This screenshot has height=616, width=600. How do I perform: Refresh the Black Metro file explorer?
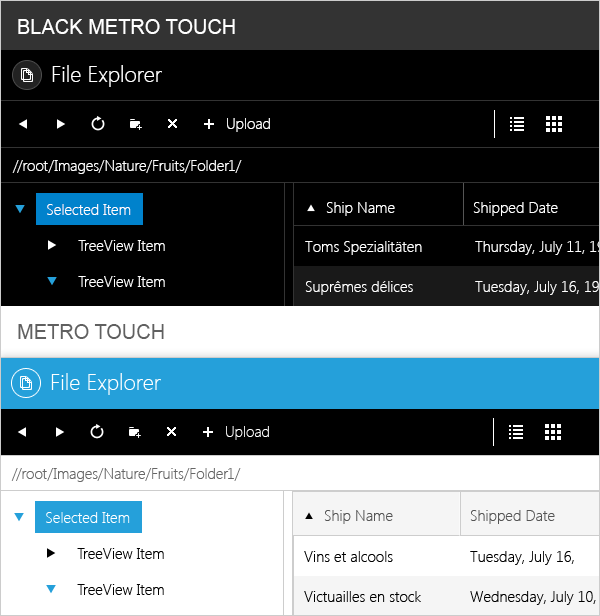(98, 124)
